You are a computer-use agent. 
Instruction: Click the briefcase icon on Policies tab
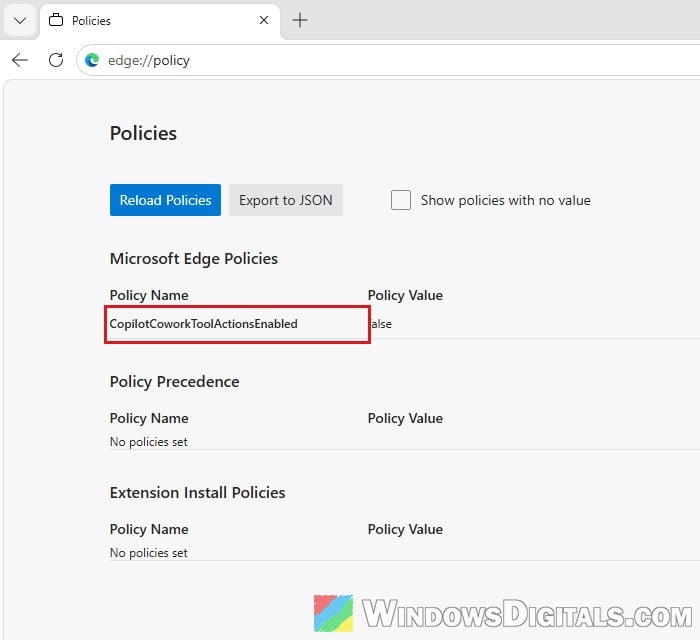click(56, 20)
